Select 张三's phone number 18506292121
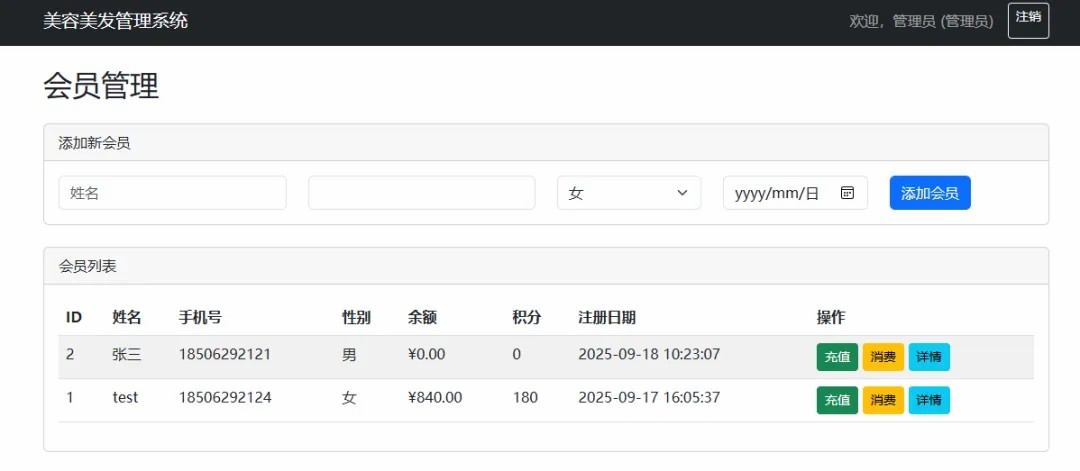 click(225, 354)
